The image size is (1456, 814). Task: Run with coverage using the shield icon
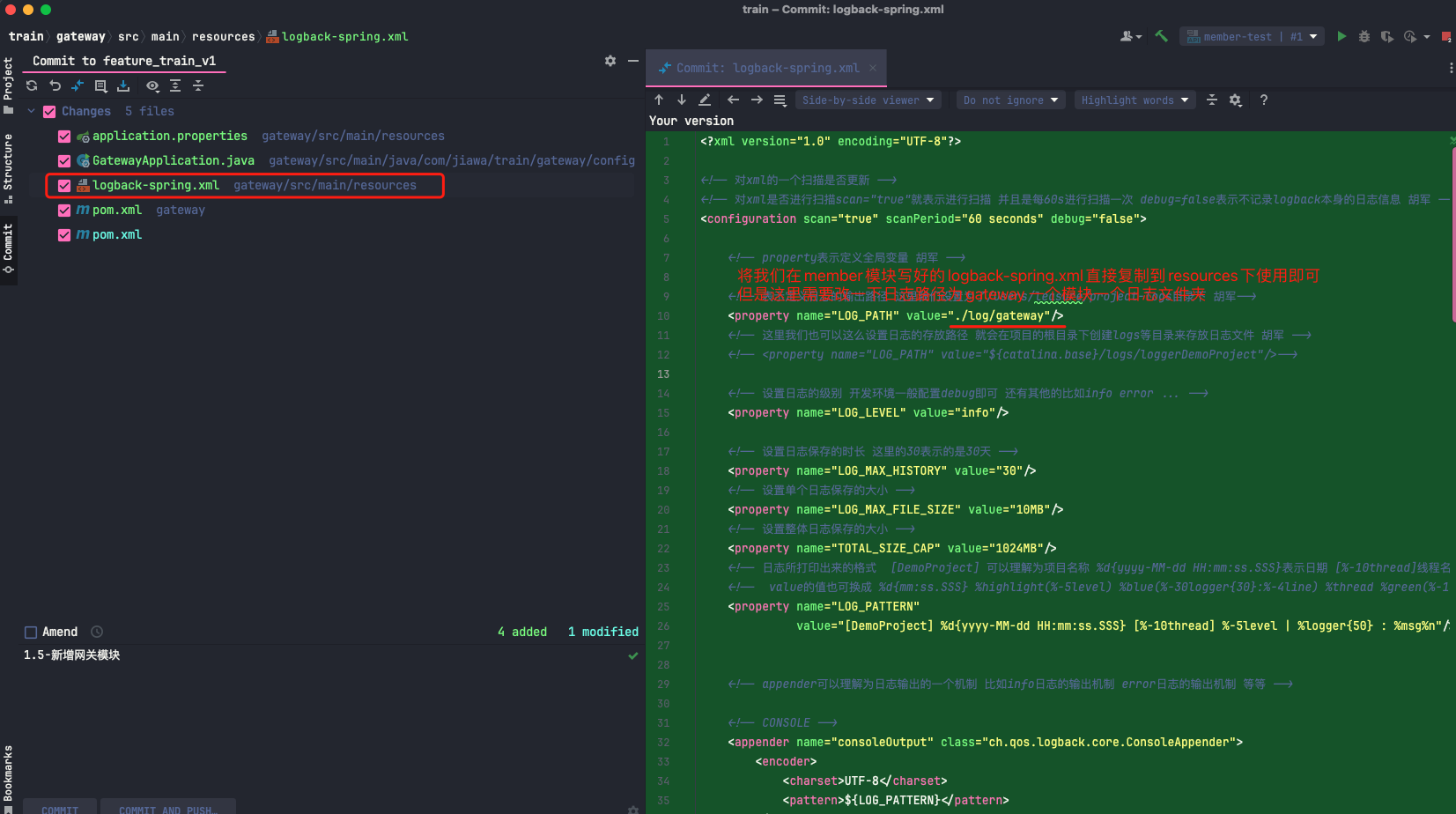click(x=1387, y=36)
